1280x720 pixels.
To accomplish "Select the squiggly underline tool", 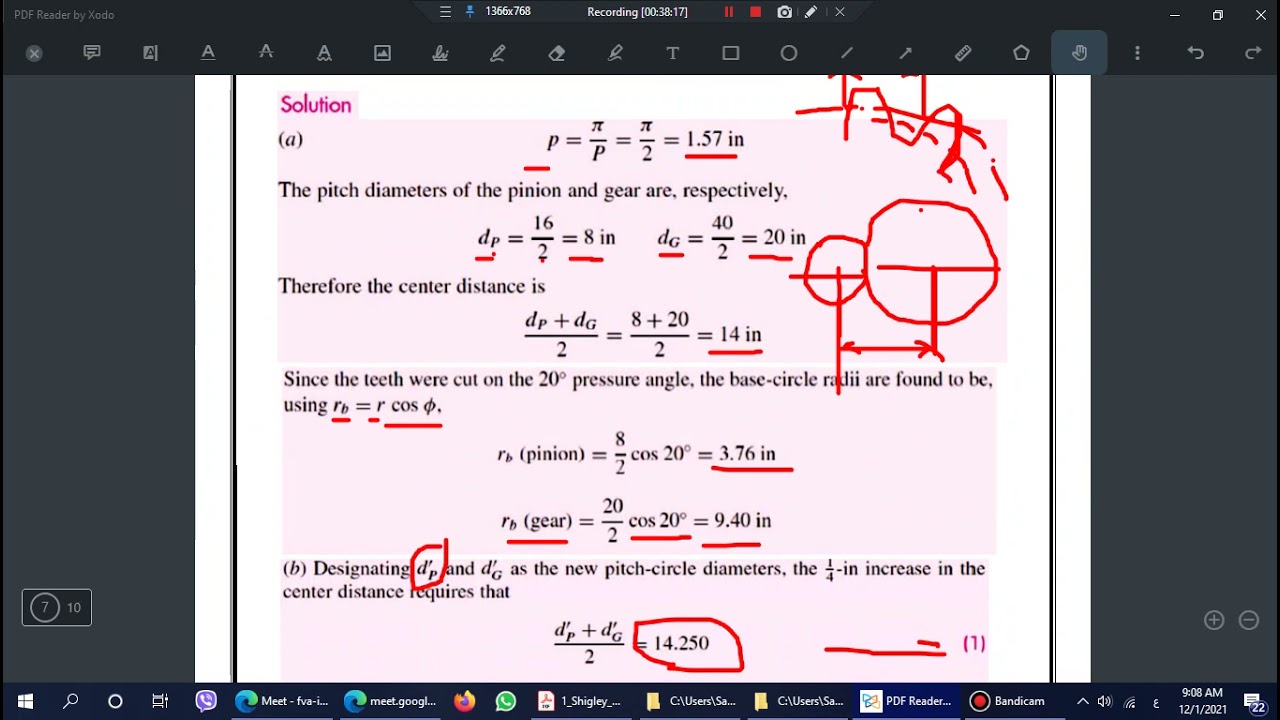I will 324,53.
